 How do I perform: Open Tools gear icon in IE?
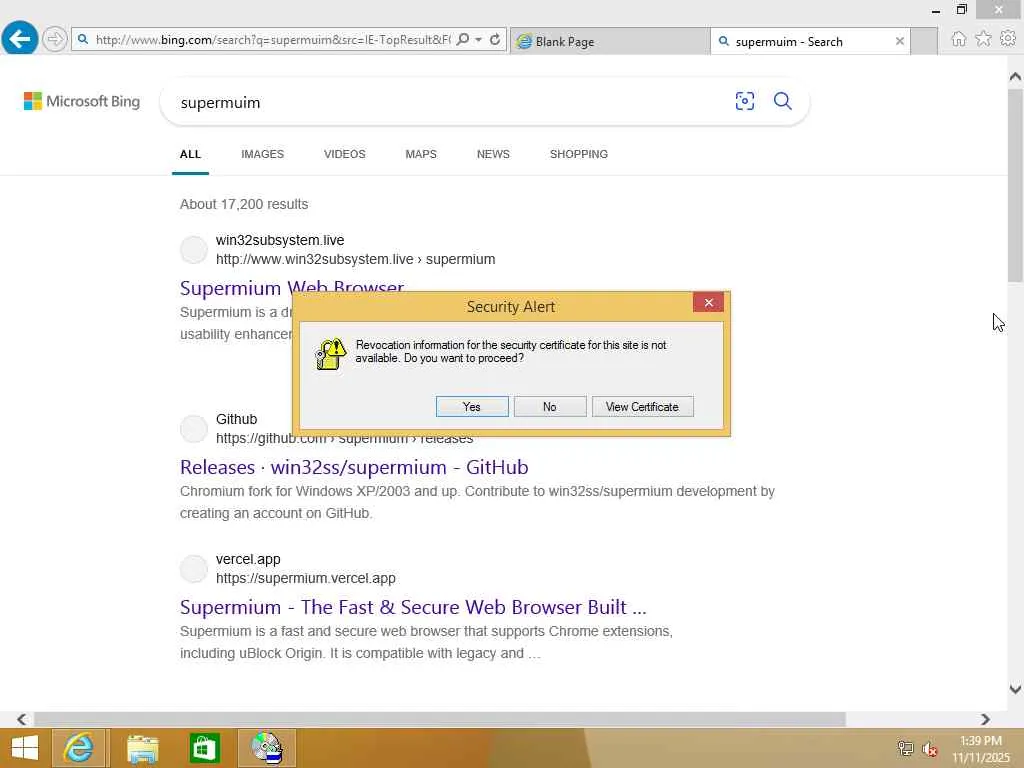(1008, 39)
